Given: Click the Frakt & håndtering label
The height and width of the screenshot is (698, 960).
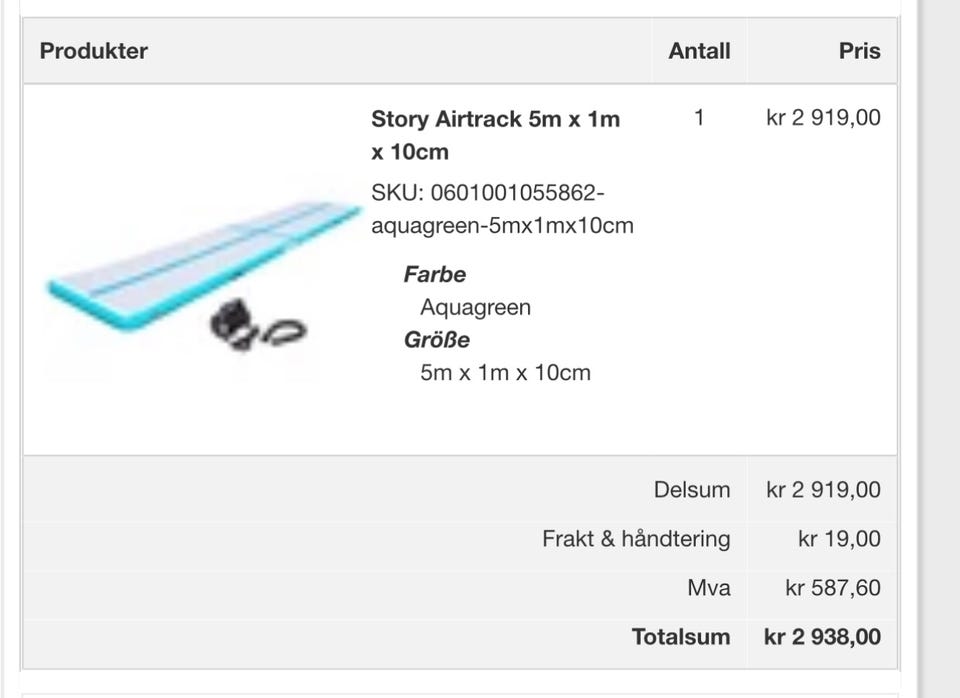Looking at the screenshot, I should click(x=636, y=539).
